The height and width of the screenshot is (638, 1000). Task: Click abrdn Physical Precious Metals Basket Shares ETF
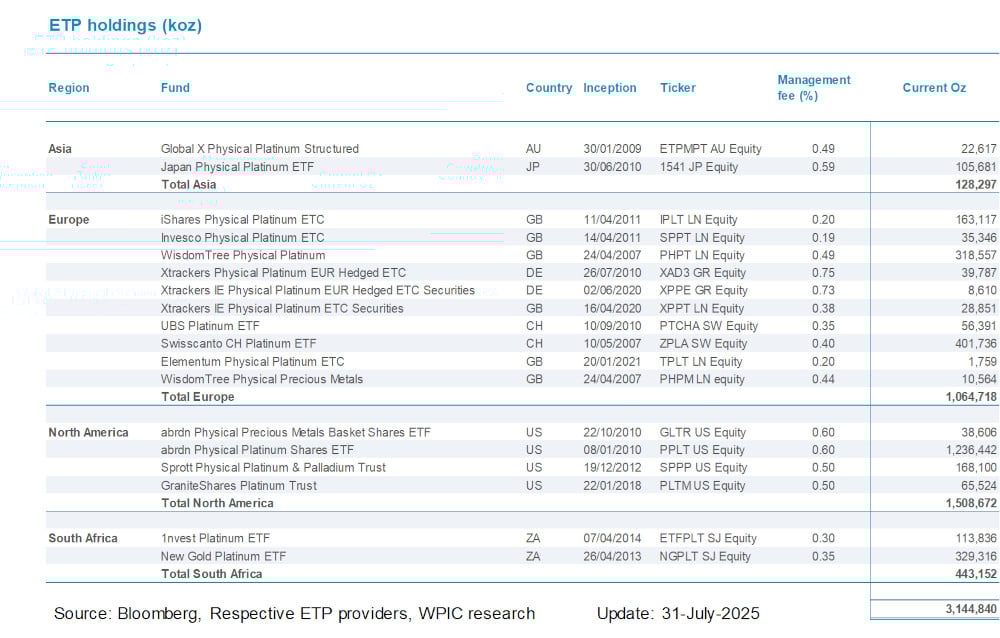(296, 433)
